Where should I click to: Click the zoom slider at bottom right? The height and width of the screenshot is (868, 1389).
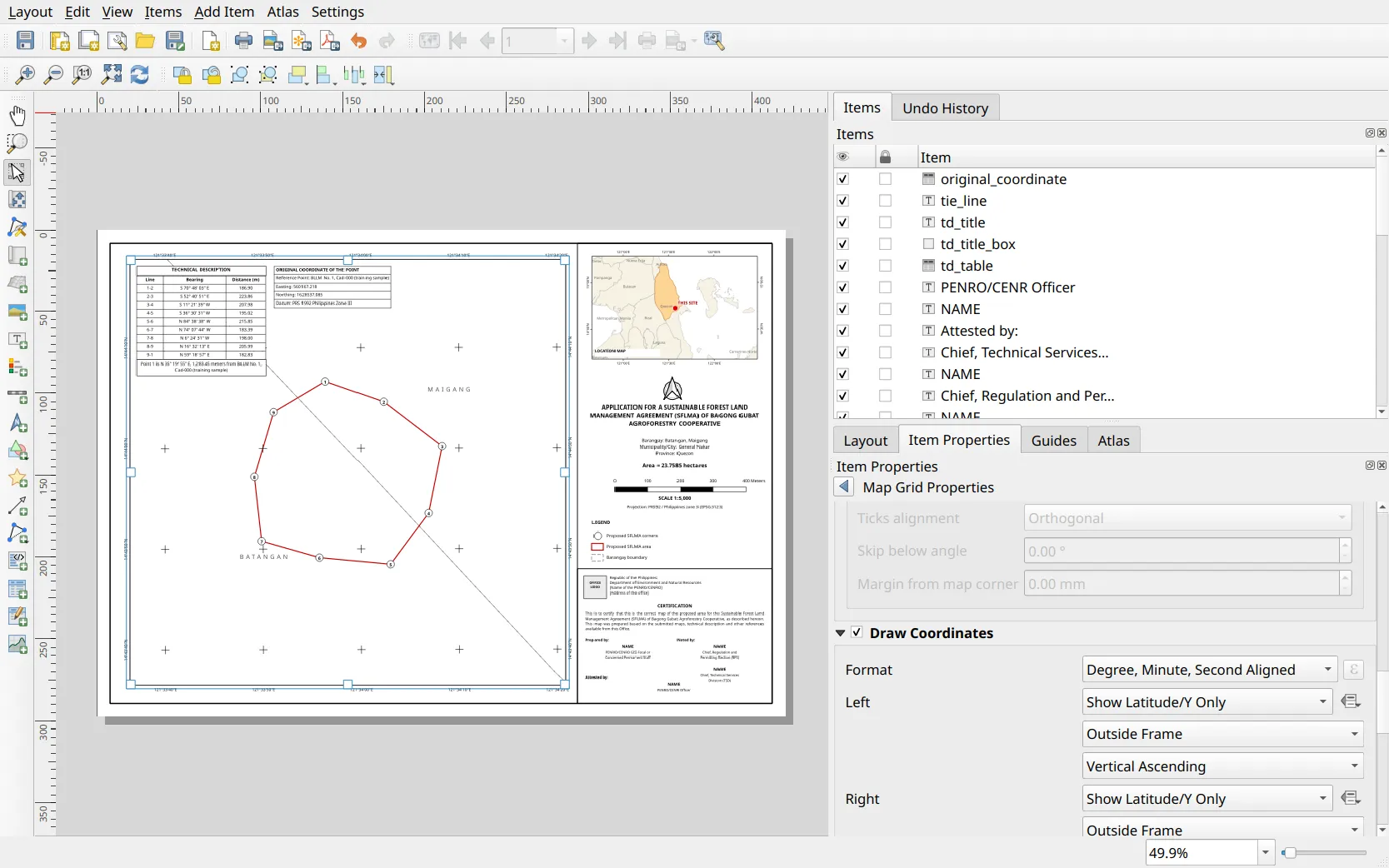tap(1325, 853)
